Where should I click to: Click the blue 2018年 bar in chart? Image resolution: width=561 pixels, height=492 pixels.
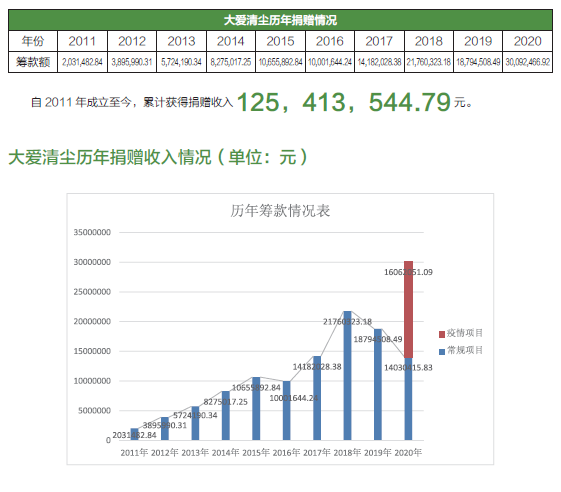click(x=347, y=376)
